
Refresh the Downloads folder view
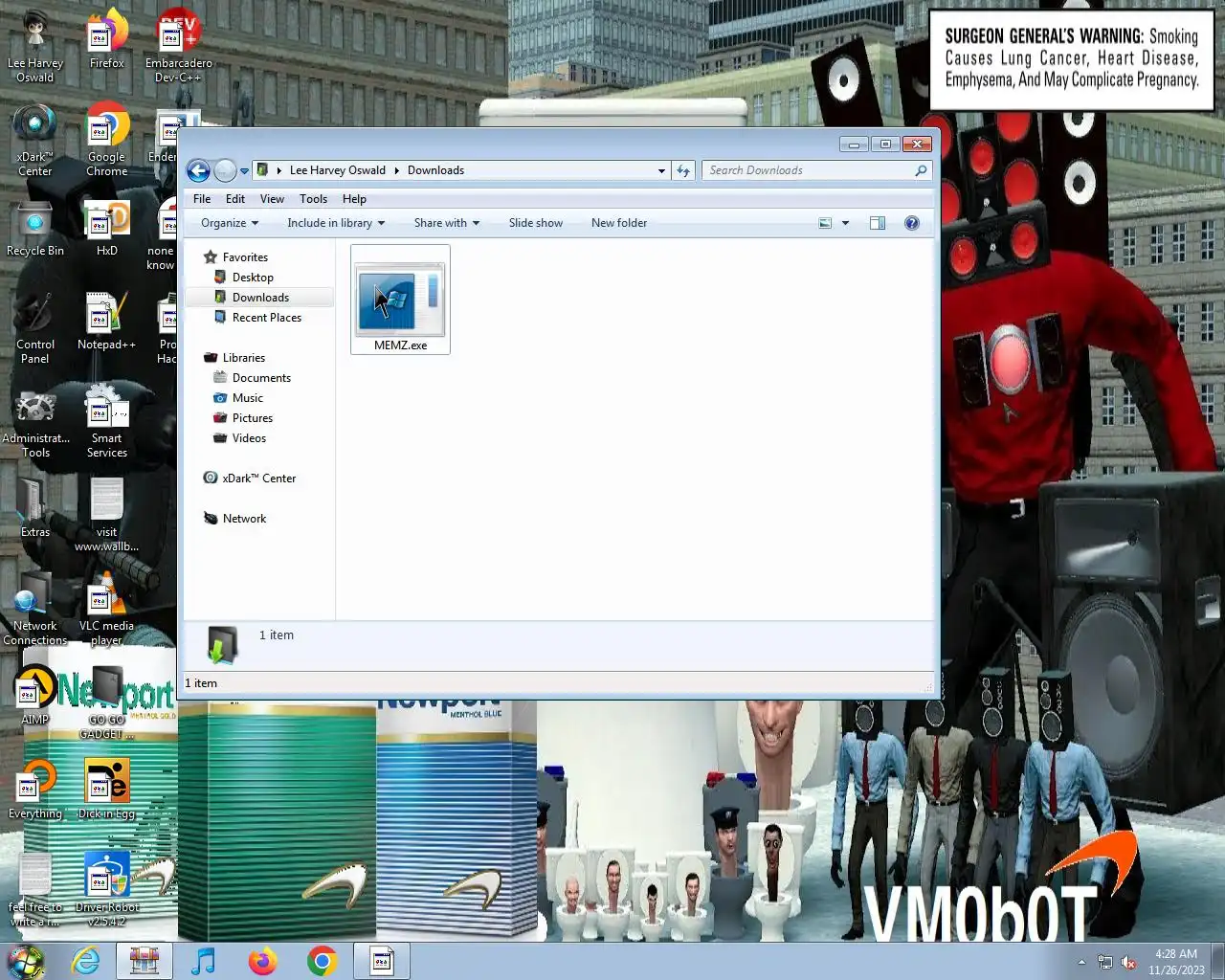point(682,170)
